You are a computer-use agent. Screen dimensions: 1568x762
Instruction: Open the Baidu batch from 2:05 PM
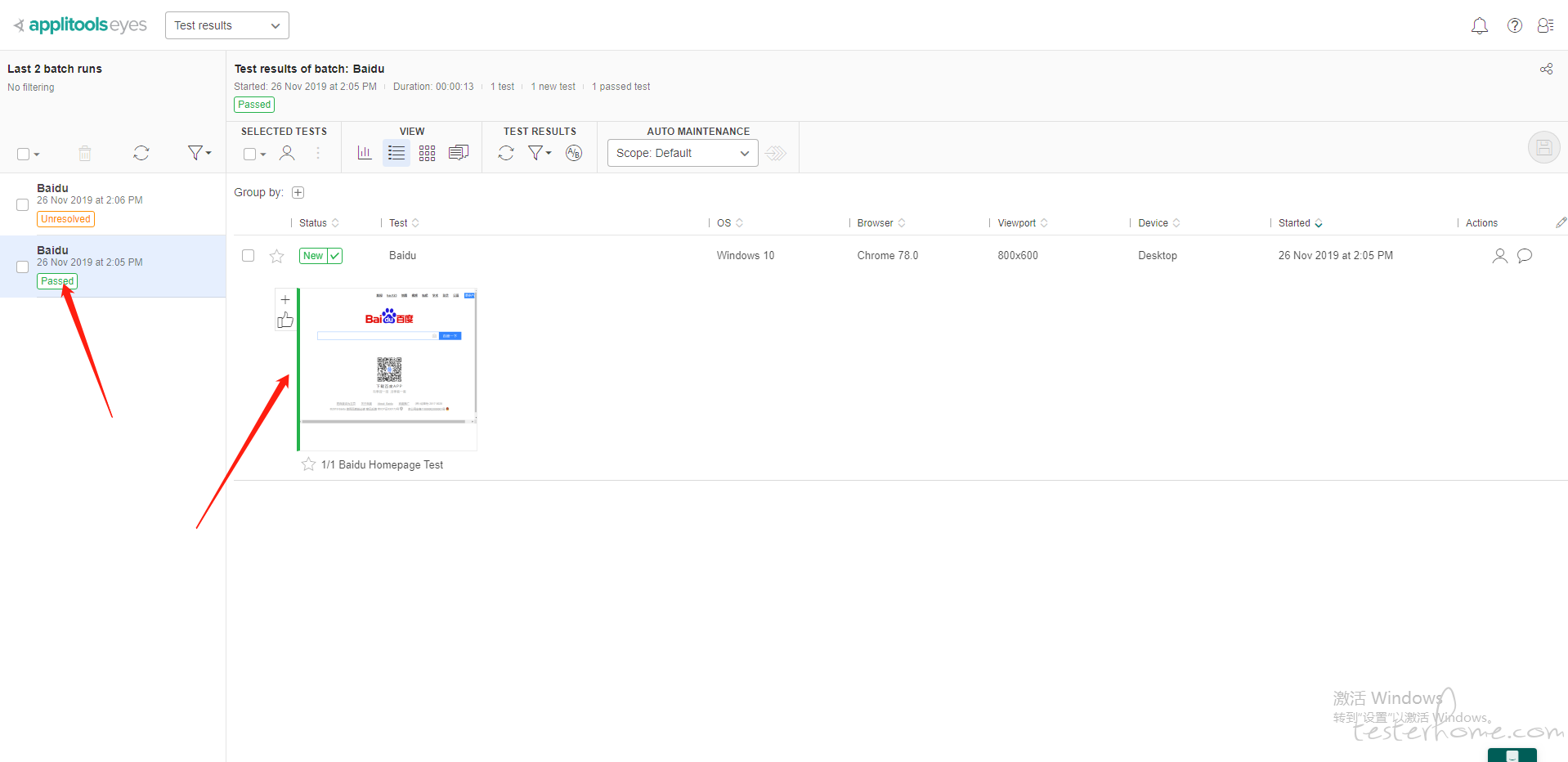[113, 267]
